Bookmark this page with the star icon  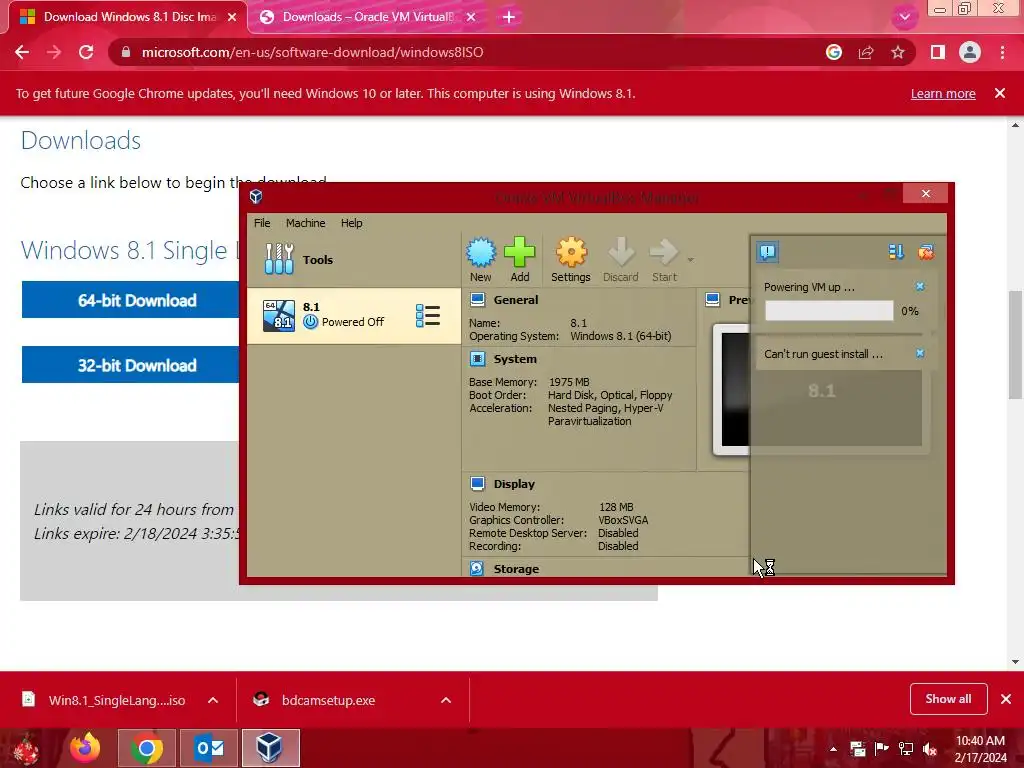coord(898,52)
